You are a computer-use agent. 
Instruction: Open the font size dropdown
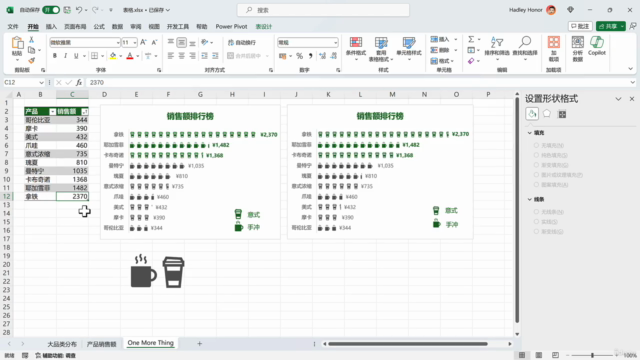click(135, 42)
